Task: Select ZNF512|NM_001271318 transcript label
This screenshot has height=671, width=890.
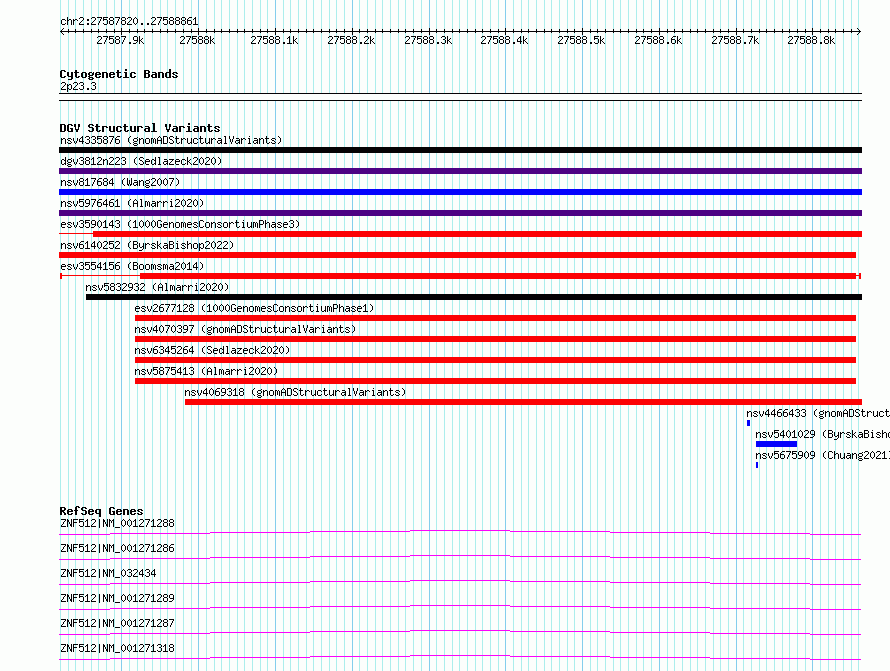Action: tap(117, 648)
